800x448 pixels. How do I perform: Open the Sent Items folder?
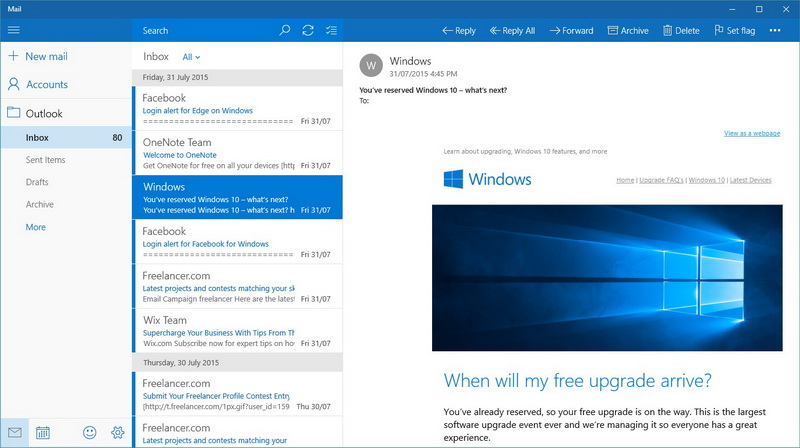coord(46,160)
